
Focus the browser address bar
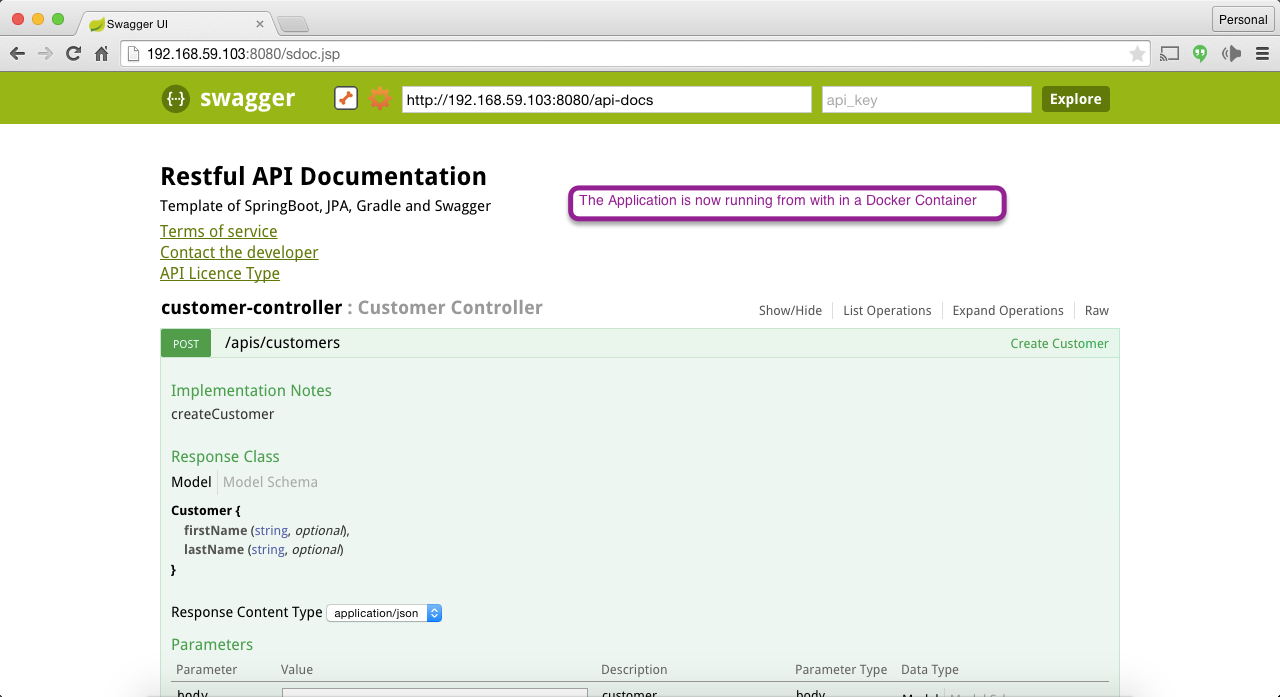[635, 54]
